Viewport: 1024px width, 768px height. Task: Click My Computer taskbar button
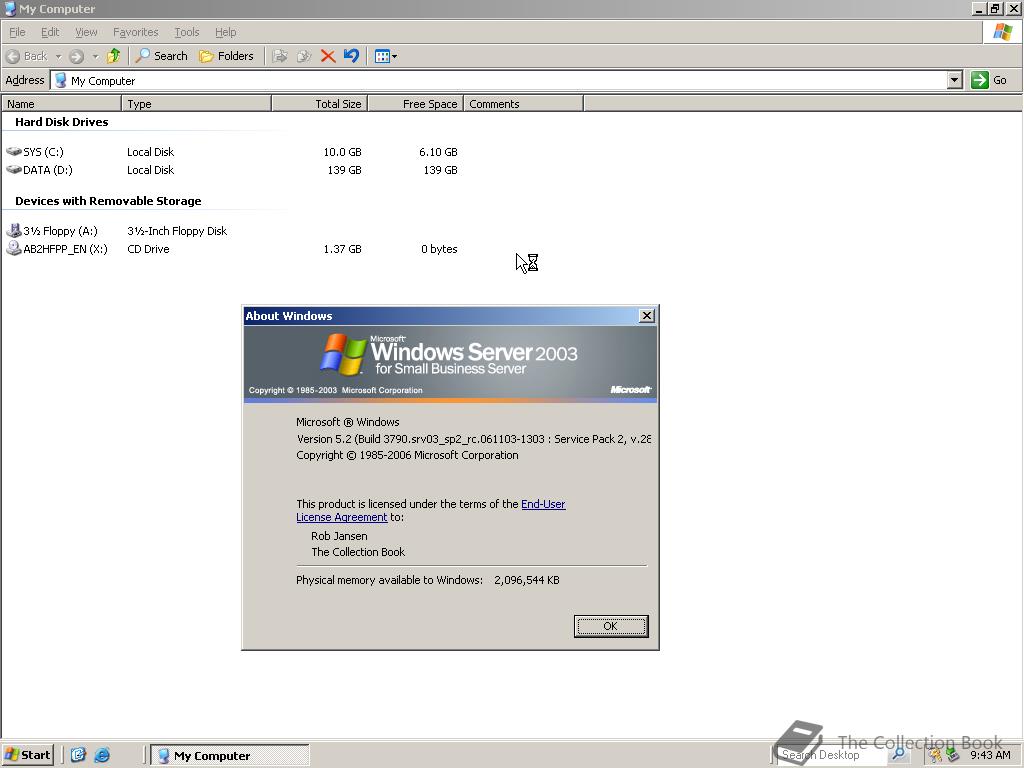pos(230,756)
